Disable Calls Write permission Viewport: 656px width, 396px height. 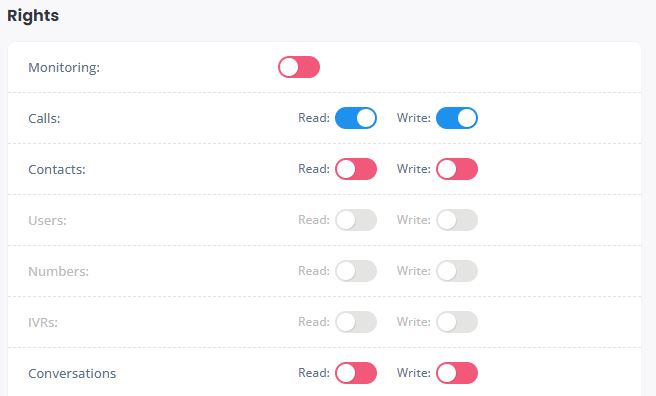point(457,118)
